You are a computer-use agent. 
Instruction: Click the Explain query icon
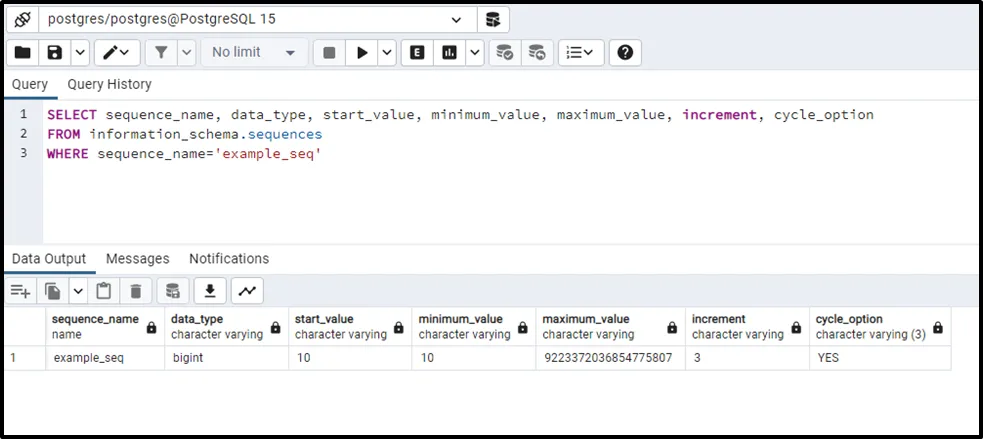coord(417,53)
